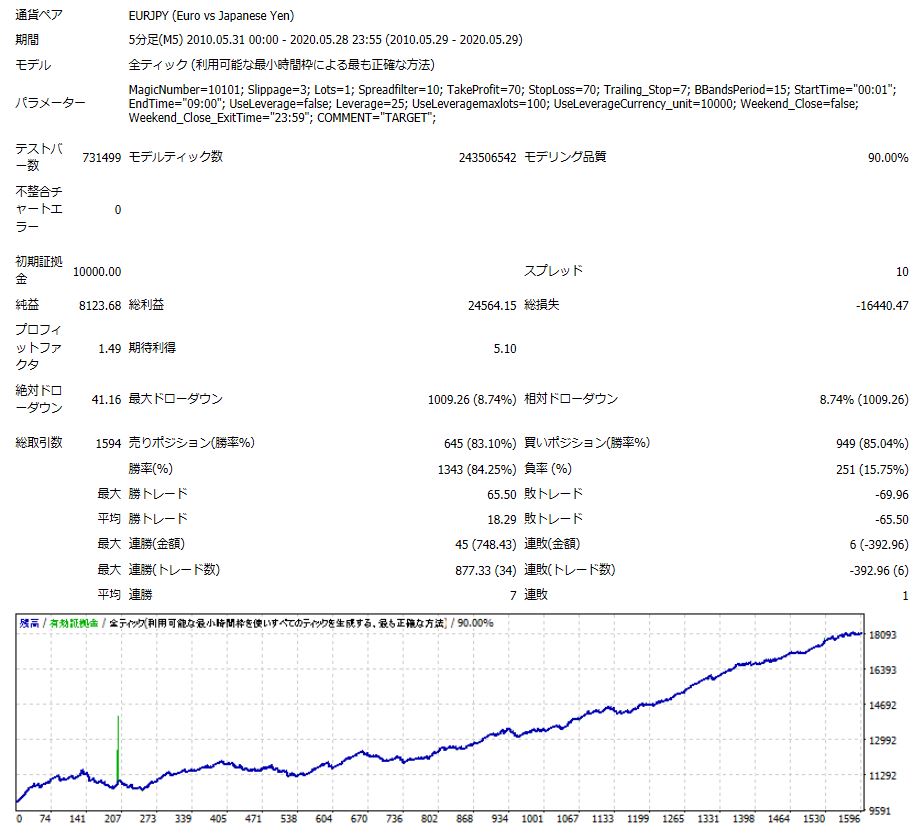Click the parameter text starting with MagicNumber=10101
Image resolution: width=922 pixels, height=835 pixels.
click(512, 103)
